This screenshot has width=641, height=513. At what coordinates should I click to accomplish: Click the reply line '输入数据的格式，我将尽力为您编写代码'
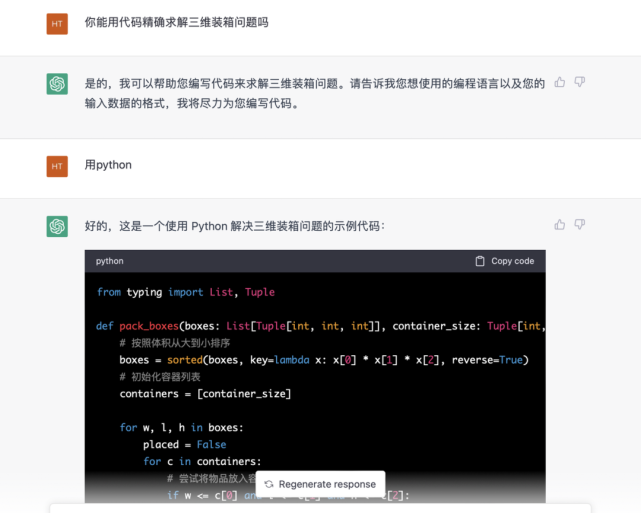coord(192,103)
